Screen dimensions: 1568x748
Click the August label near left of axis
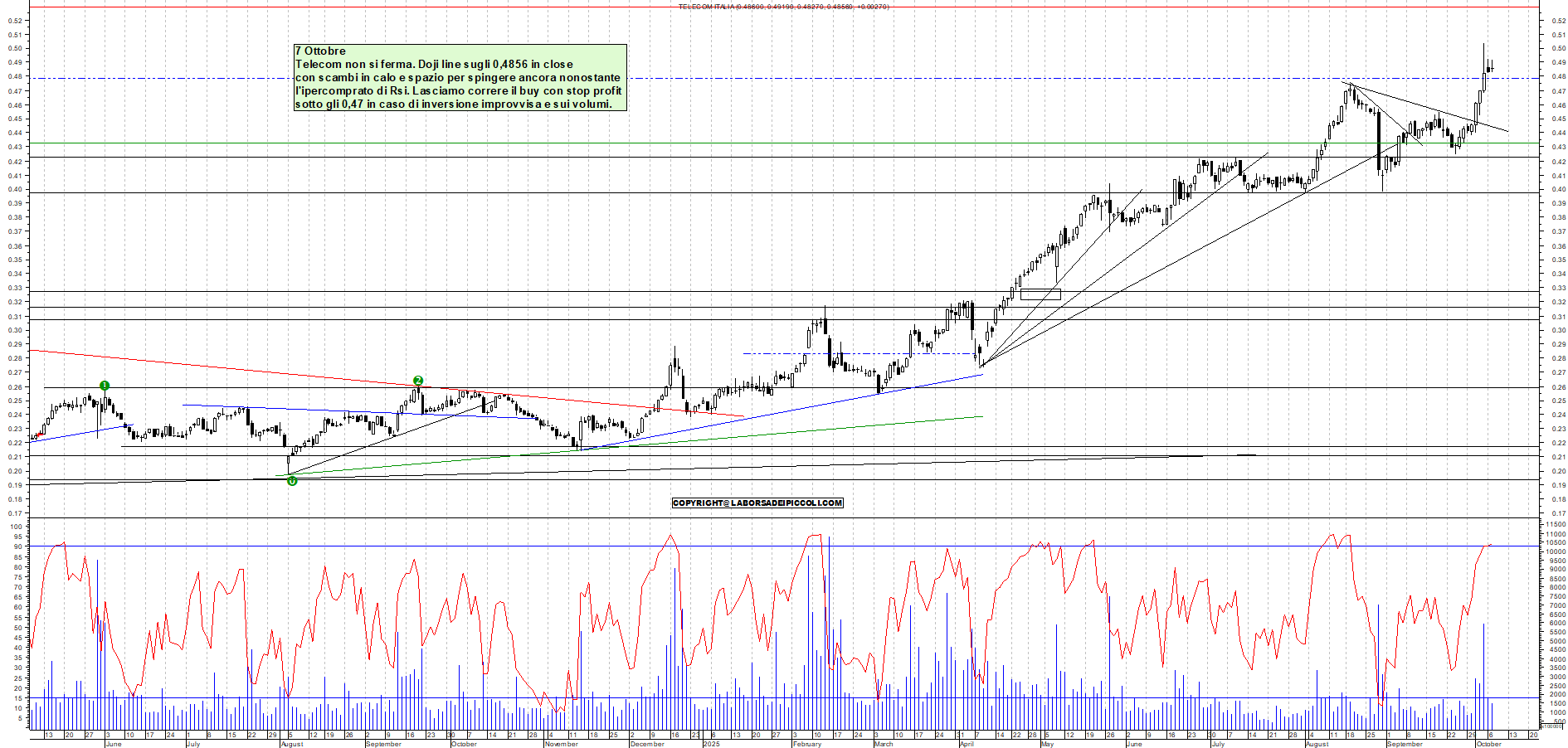point(292,744)
